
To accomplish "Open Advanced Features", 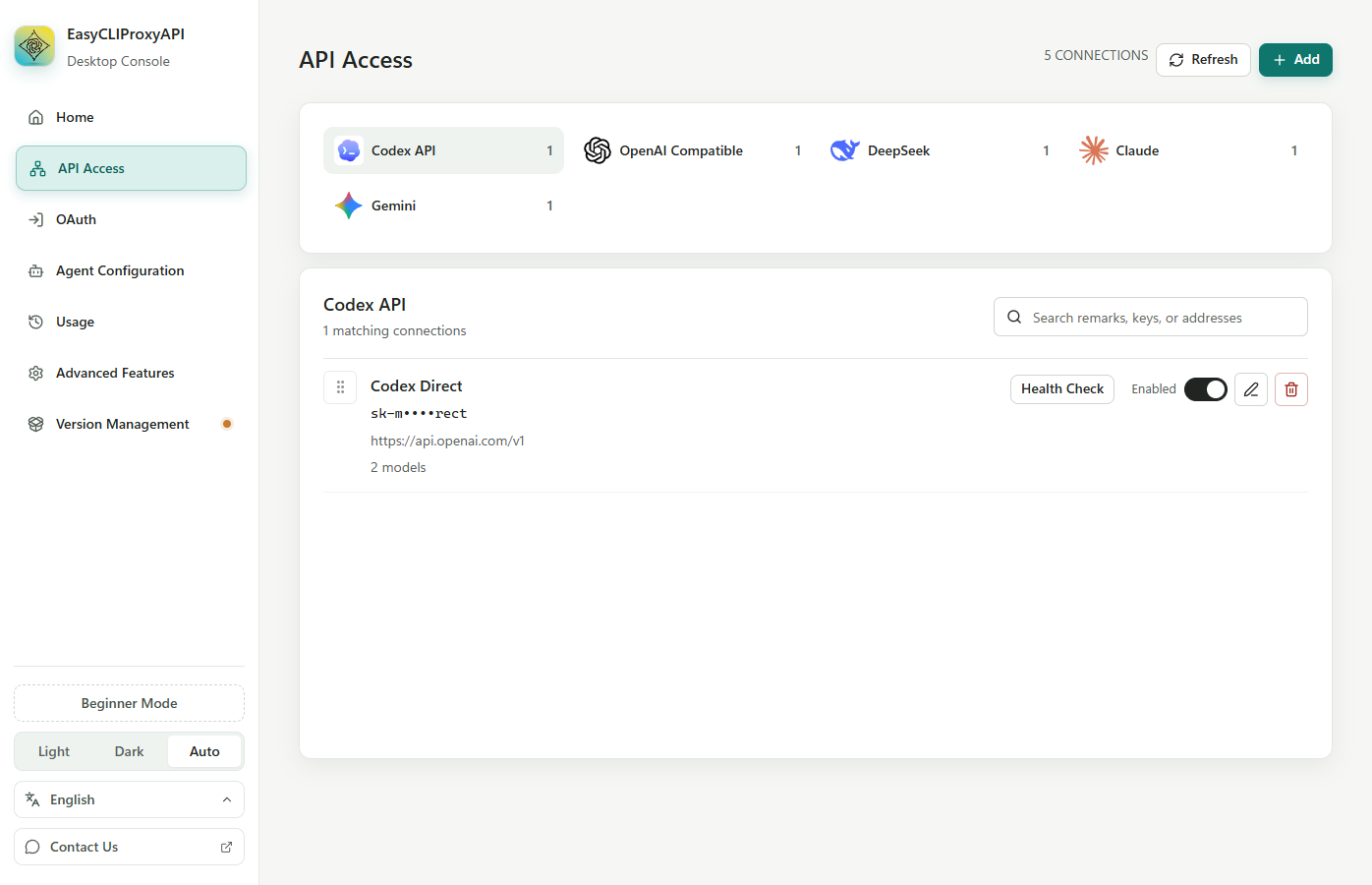I will pos(131,373).
